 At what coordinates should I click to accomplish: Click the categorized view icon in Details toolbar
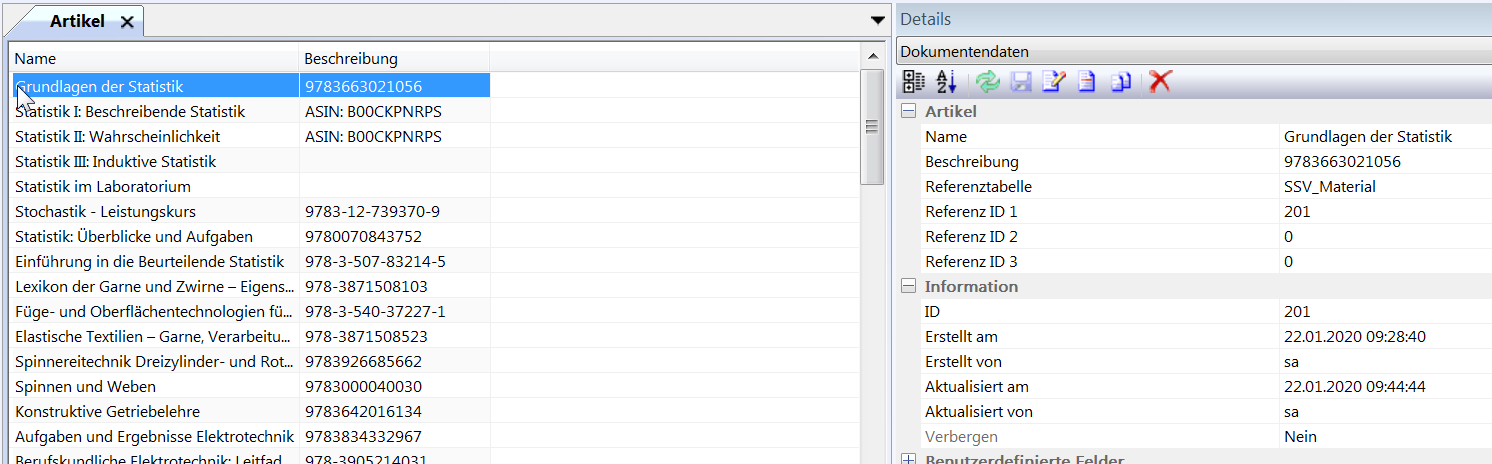(914, 82)
